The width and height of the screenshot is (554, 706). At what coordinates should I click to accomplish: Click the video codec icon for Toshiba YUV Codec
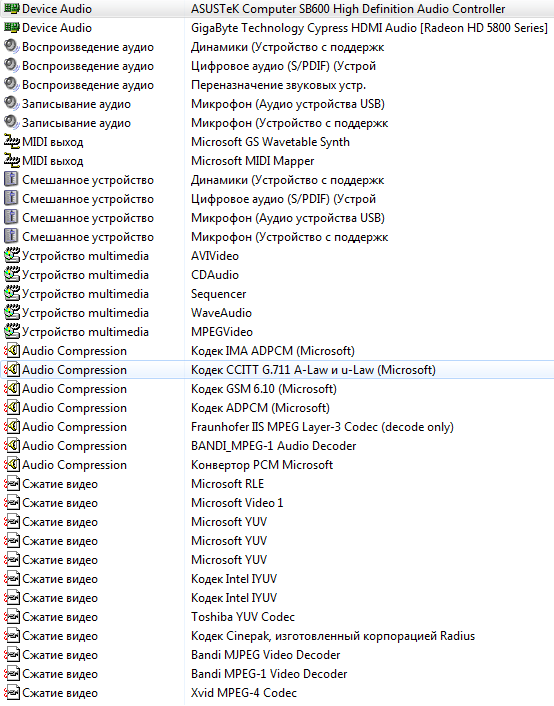click(x=12, y=616)
